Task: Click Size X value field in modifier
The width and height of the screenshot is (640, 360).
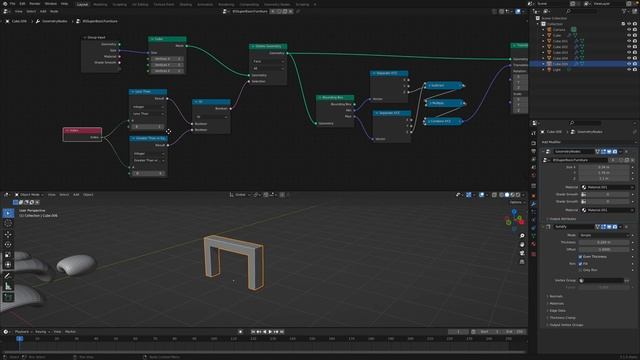Action: pyautogui.click(x=604, y=167)
